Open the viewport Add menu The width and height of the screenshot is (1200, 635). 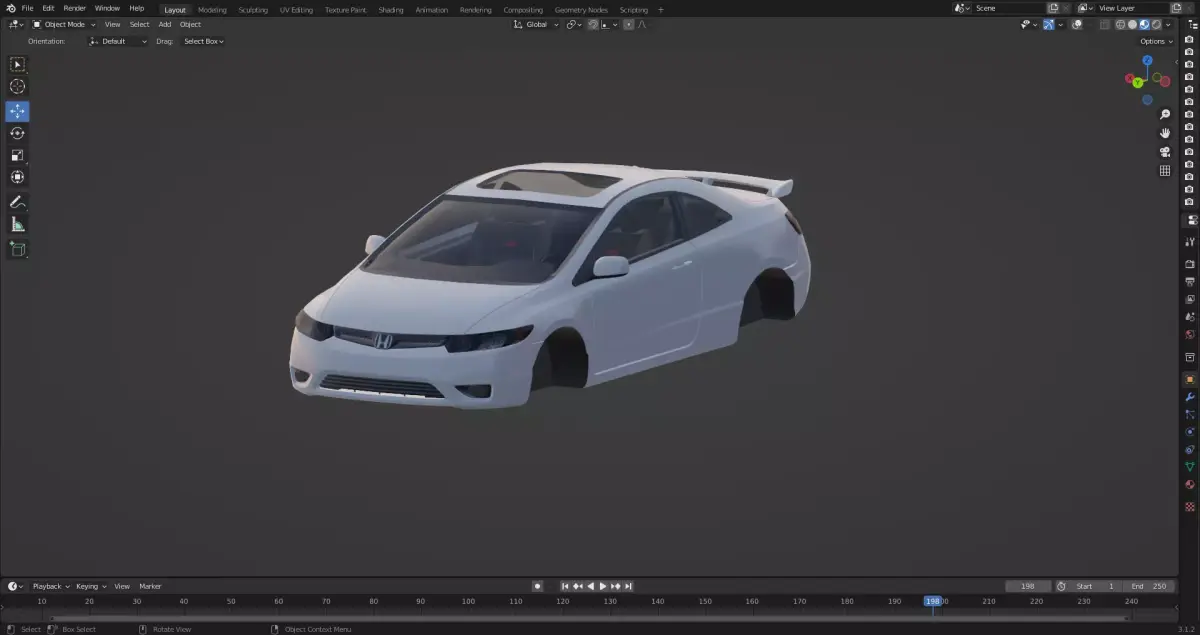[x=164, y=24]
